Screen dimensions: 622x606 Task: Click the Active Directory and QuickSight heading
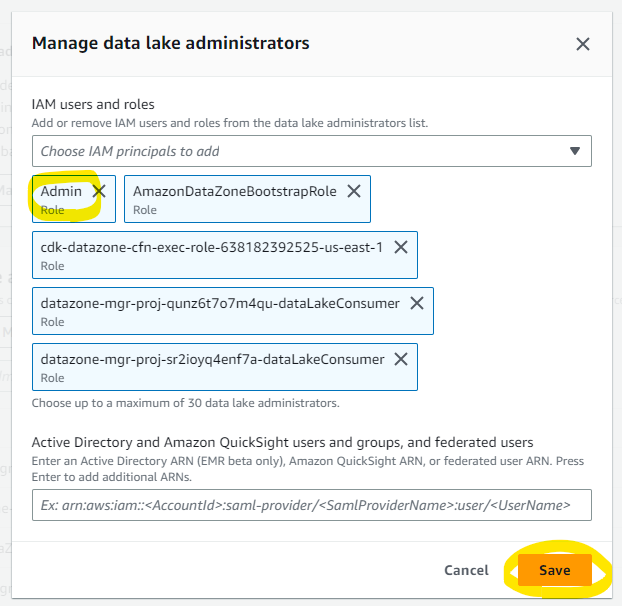(x=282, y=442)
